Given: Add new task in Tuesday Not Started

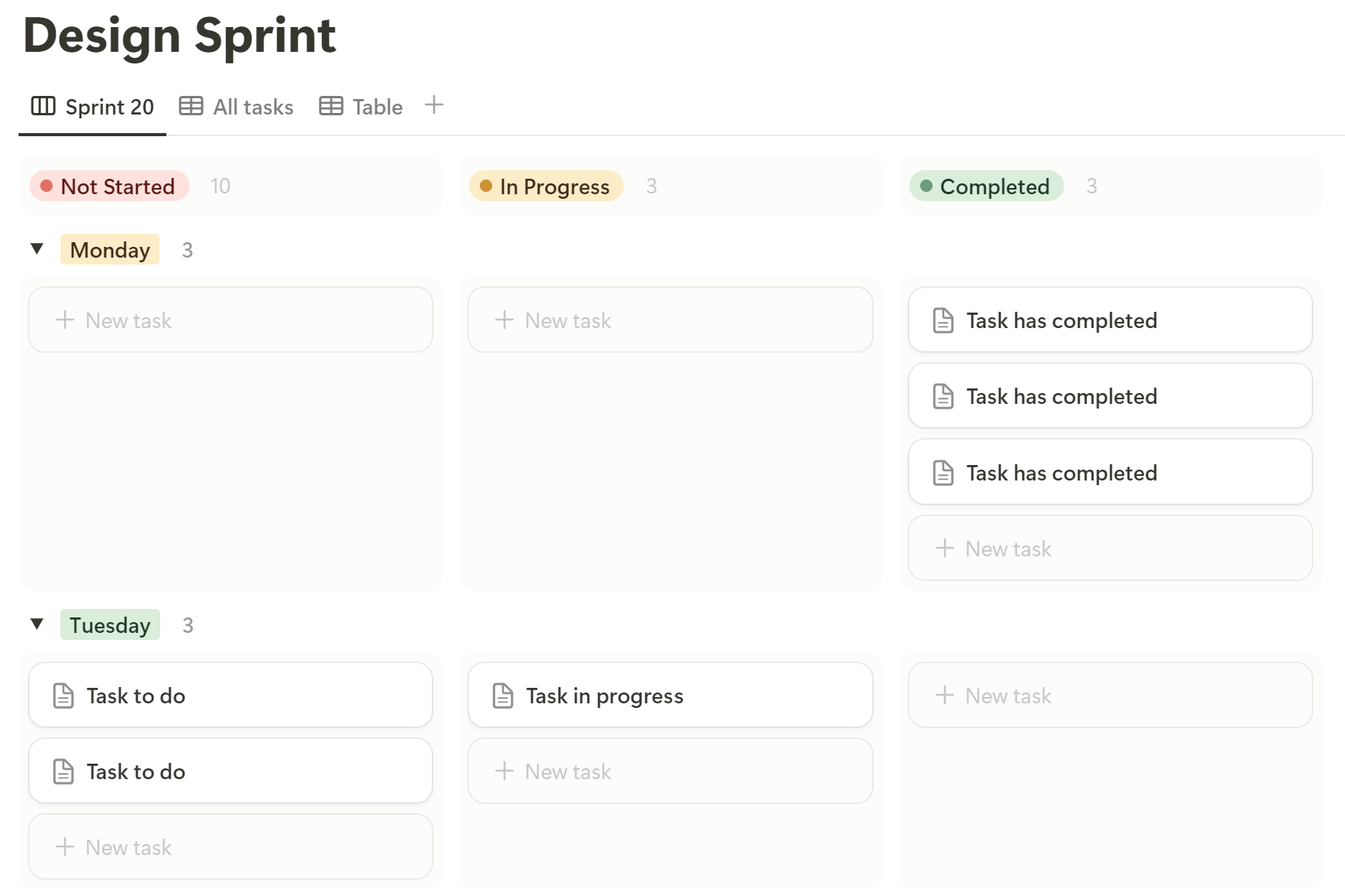Looking at the screenshot, I should pos(231,847).
